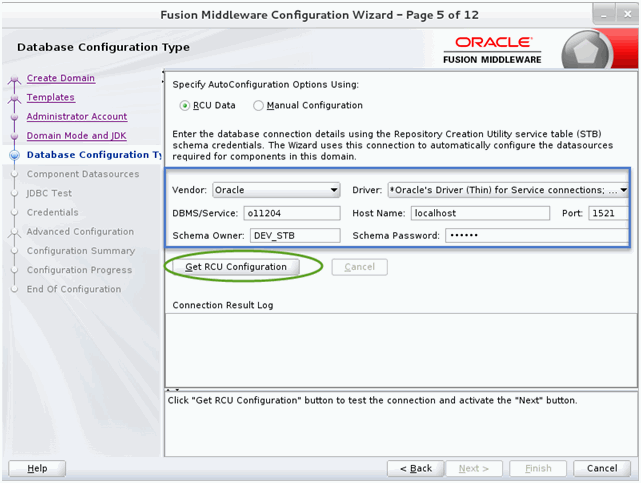Click the Help button
641x483 pixels.
37,468
